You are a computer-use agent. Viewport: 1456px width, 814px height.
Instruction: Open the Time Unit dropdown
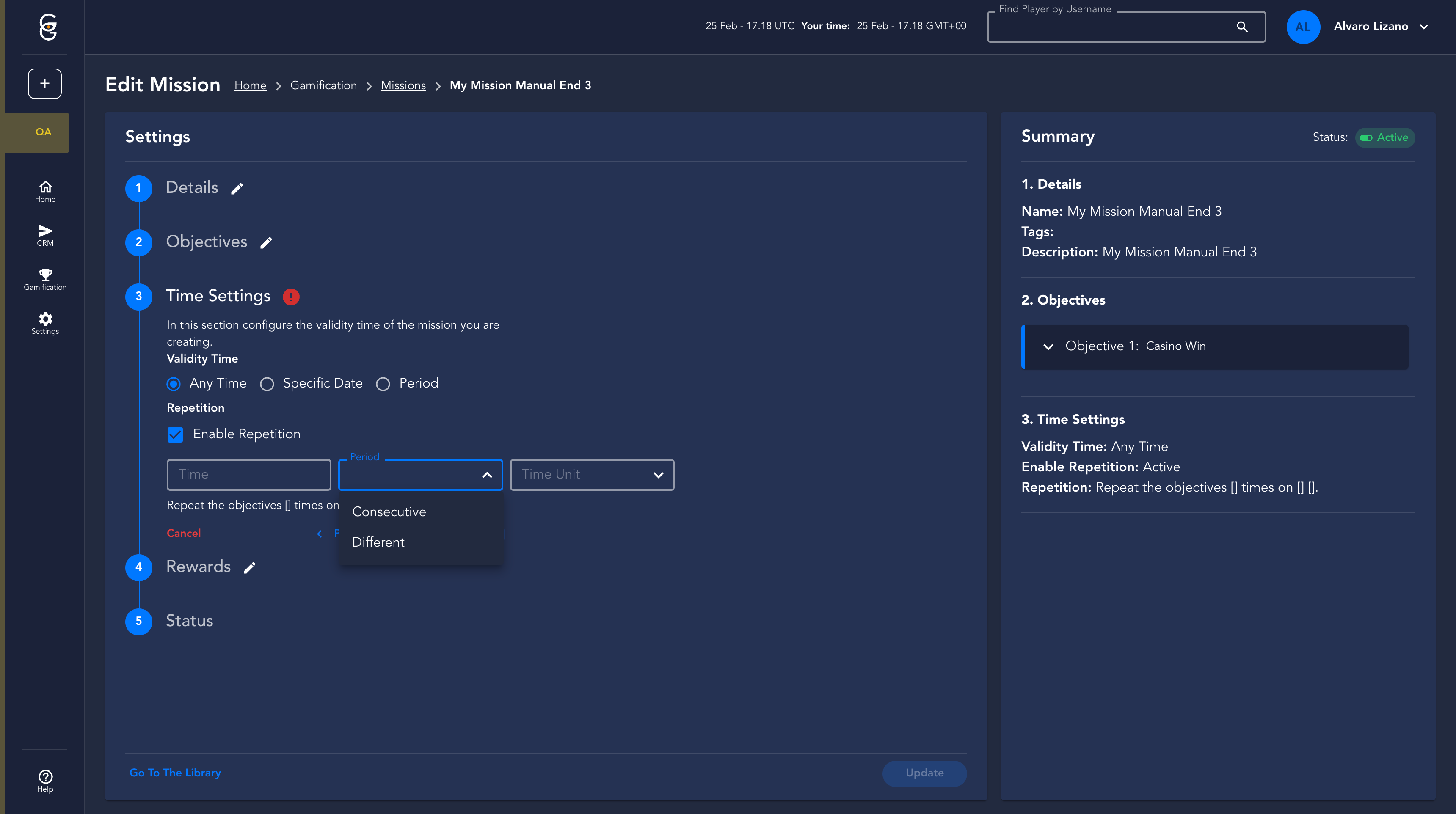(592, 475)
